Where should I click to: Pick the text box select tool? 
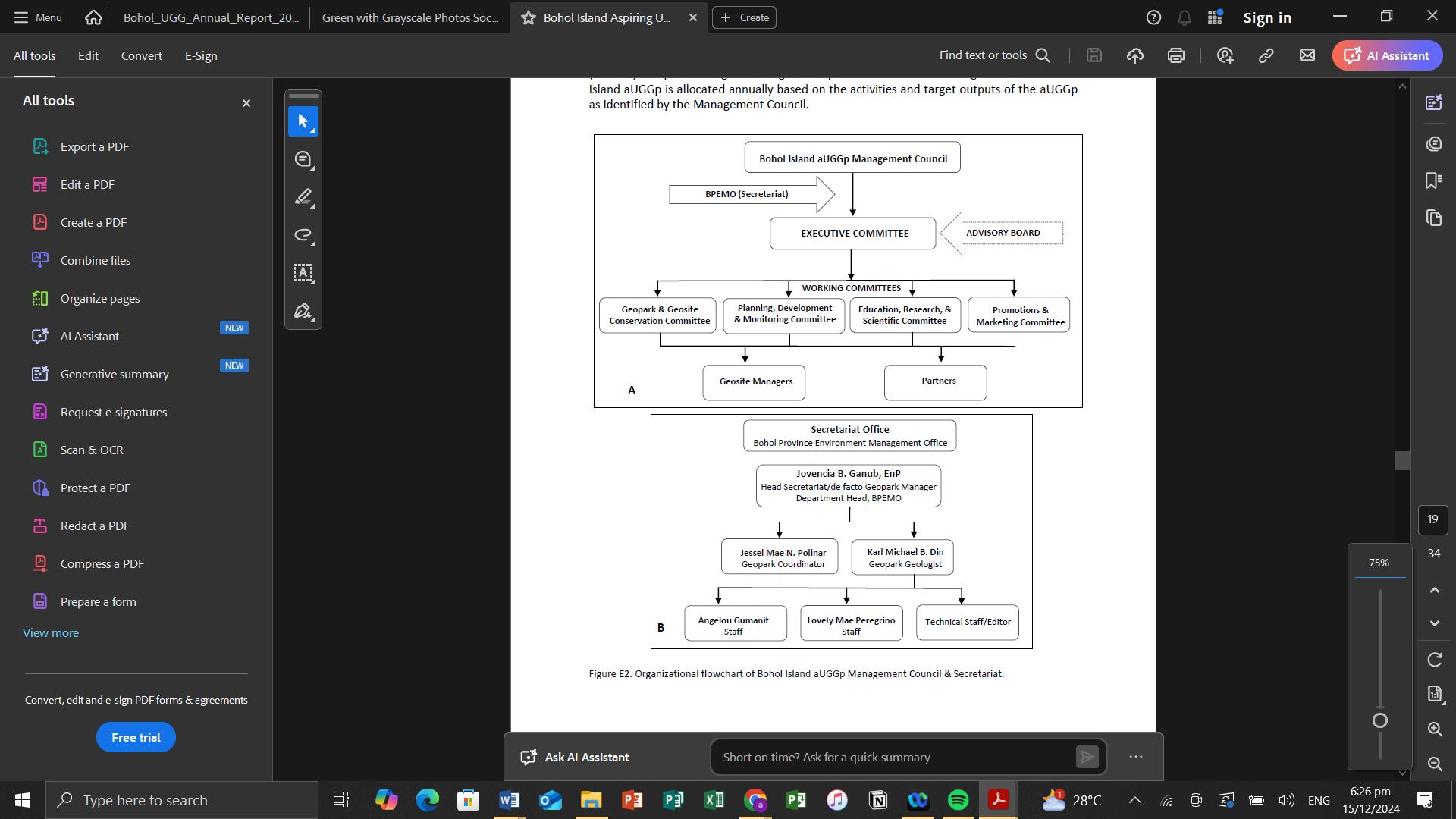tap(303, 273)
